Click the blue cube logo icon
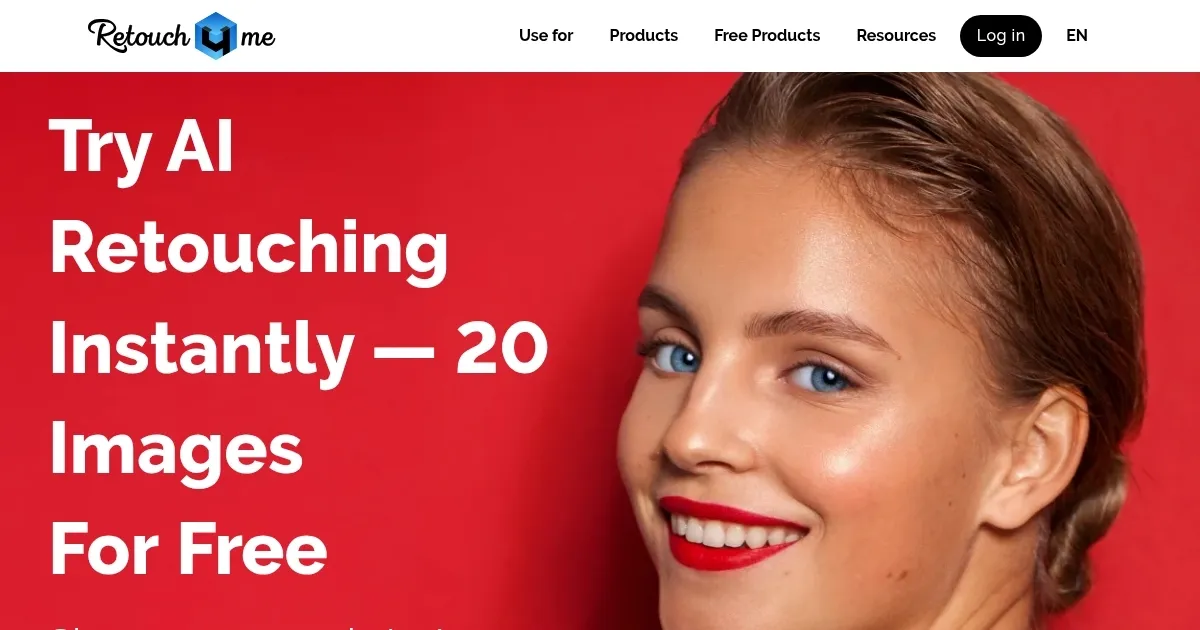Image resolution: width=1200 pixels, height=630 pixels. pyautogui.click(x=216, y=36)
